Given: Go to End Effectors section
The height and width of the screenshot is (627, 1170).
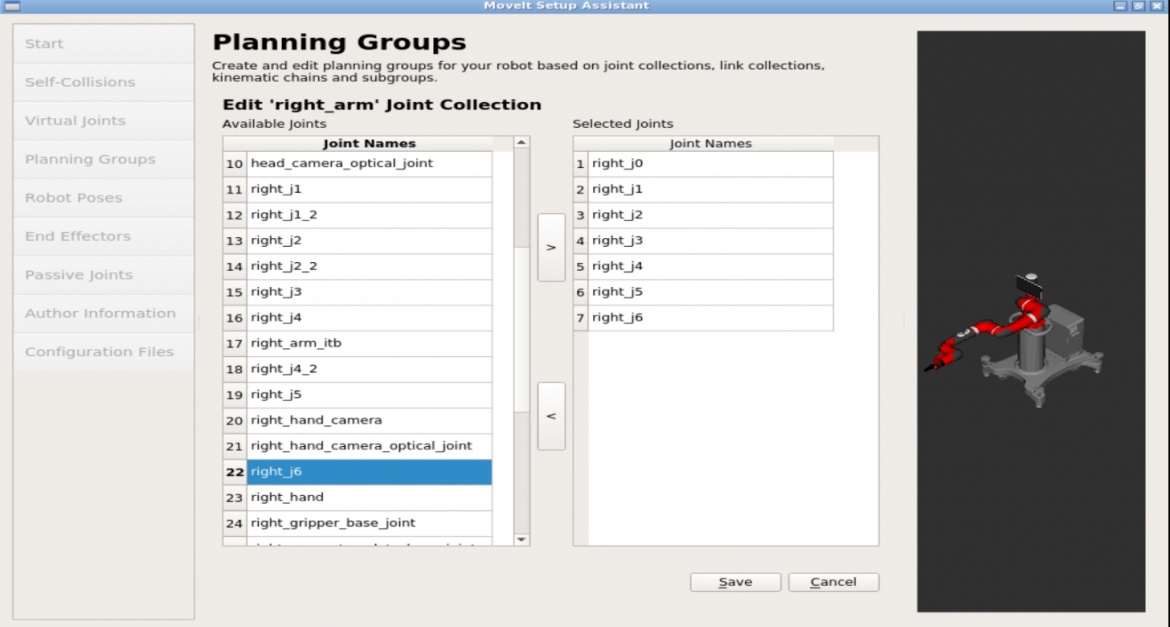Looking at the screenshot, I should [104, 236].
